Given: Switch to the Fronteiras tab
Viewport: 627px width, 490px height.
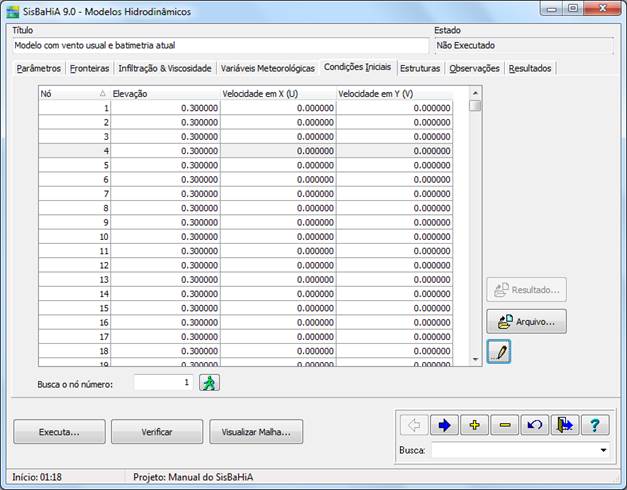Looking at the screenshot, I should pos(90,68).
